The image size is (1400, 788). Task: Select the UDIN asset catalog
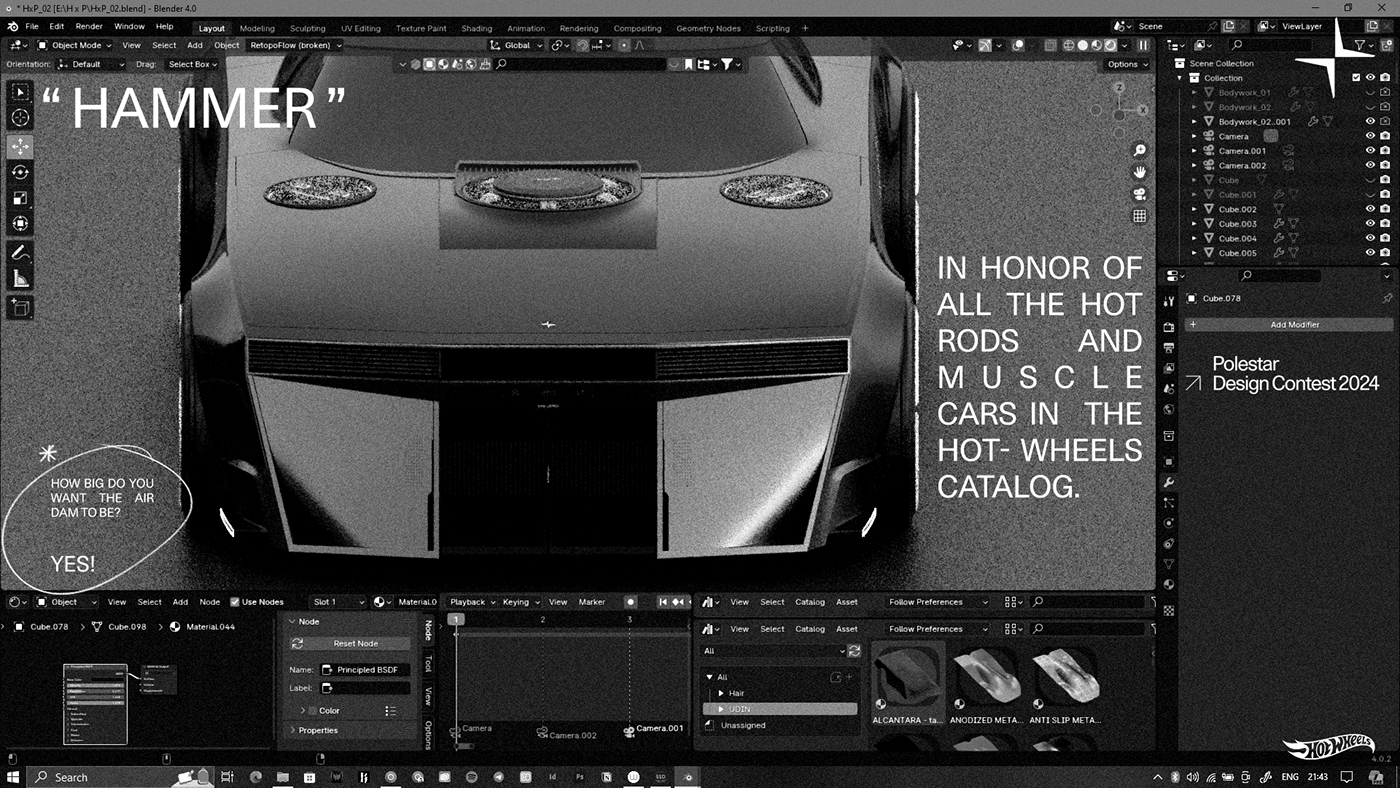coord(780,709)
